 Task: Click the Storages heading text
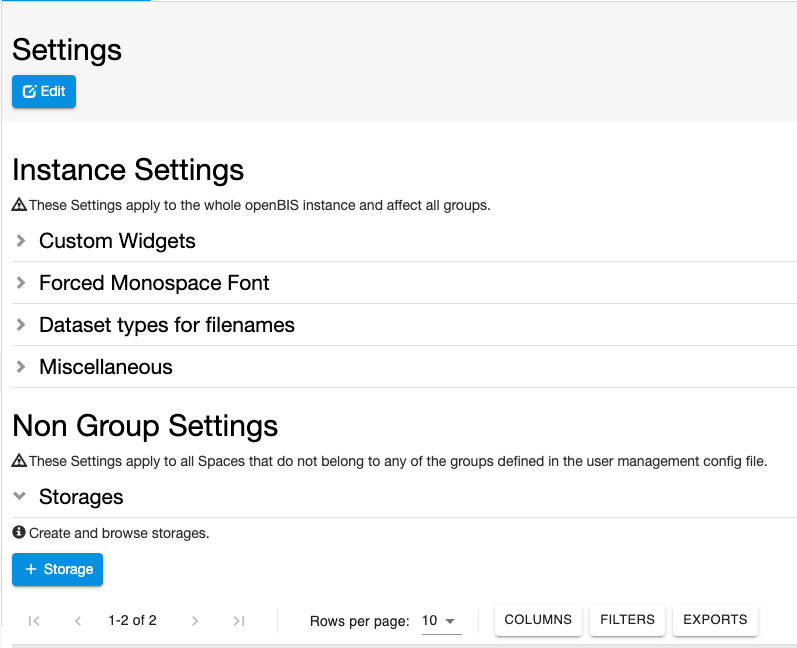tap(81, 497)
